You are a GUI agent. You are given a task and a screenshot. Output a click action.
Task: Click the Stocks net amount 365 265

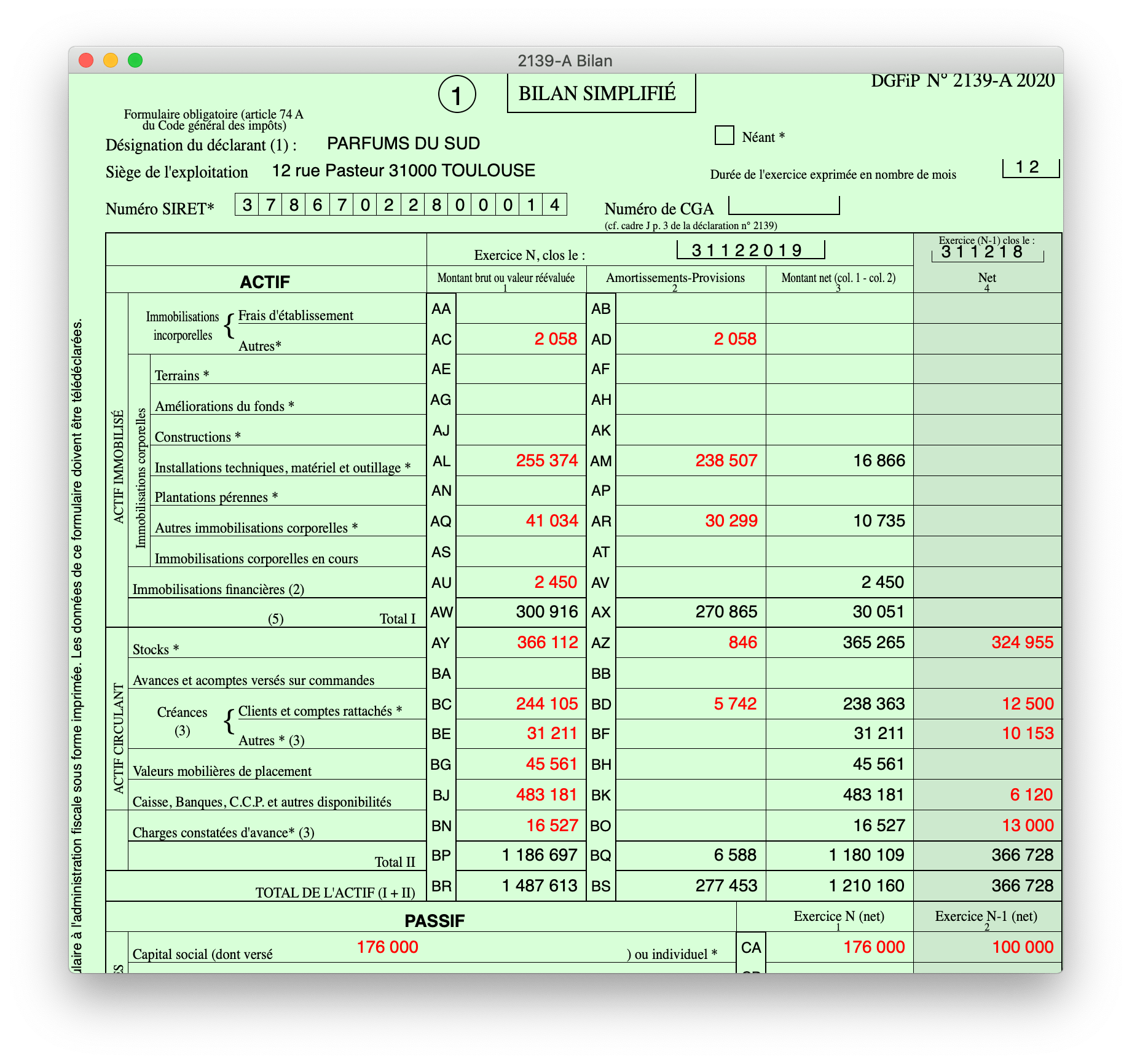pyautogui.click(x=839, y=643)
